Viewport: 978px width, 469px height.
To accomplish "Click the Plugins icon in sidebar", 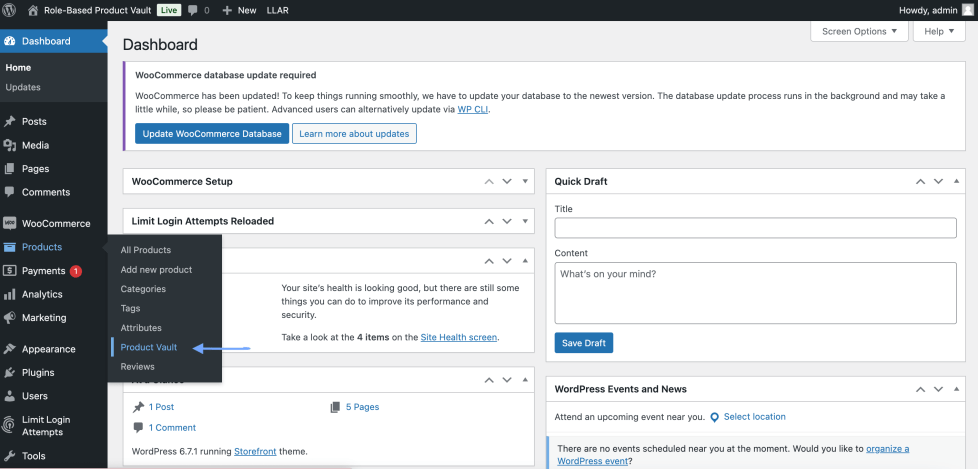I will (x=10, y=372).
